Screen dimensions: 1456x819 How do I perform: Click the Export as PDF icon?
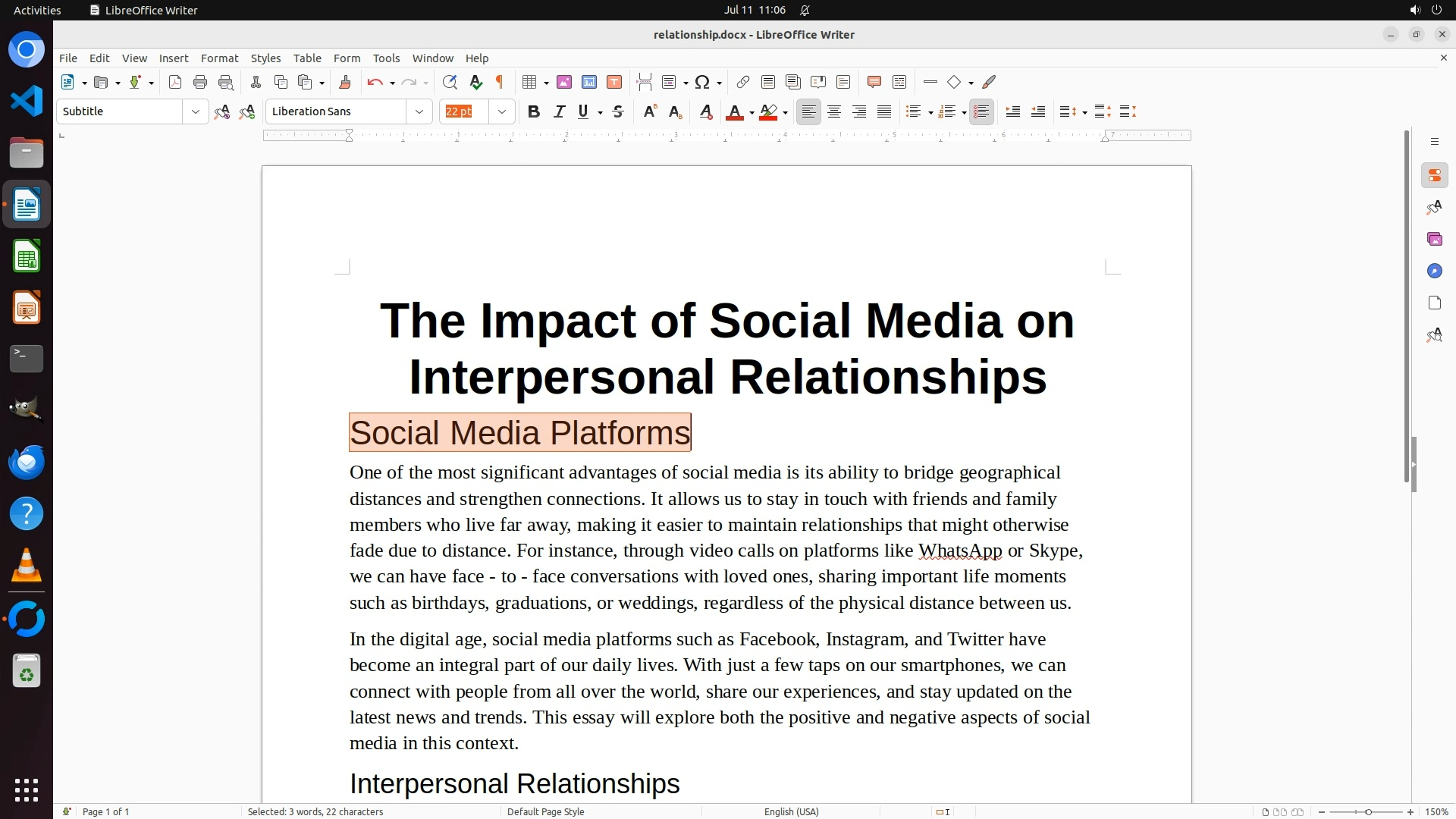pyautogui.click(x=175, y=83)
